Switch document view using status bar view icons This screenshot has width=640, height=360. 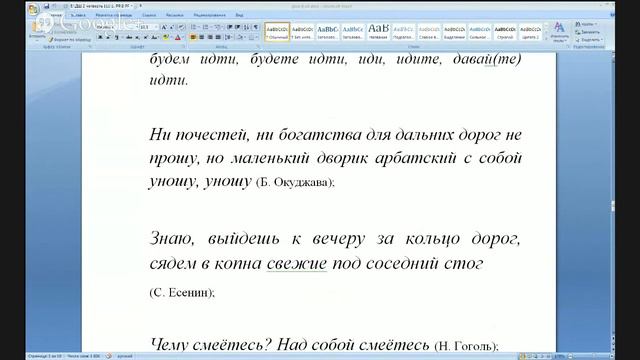coord(535,356)
